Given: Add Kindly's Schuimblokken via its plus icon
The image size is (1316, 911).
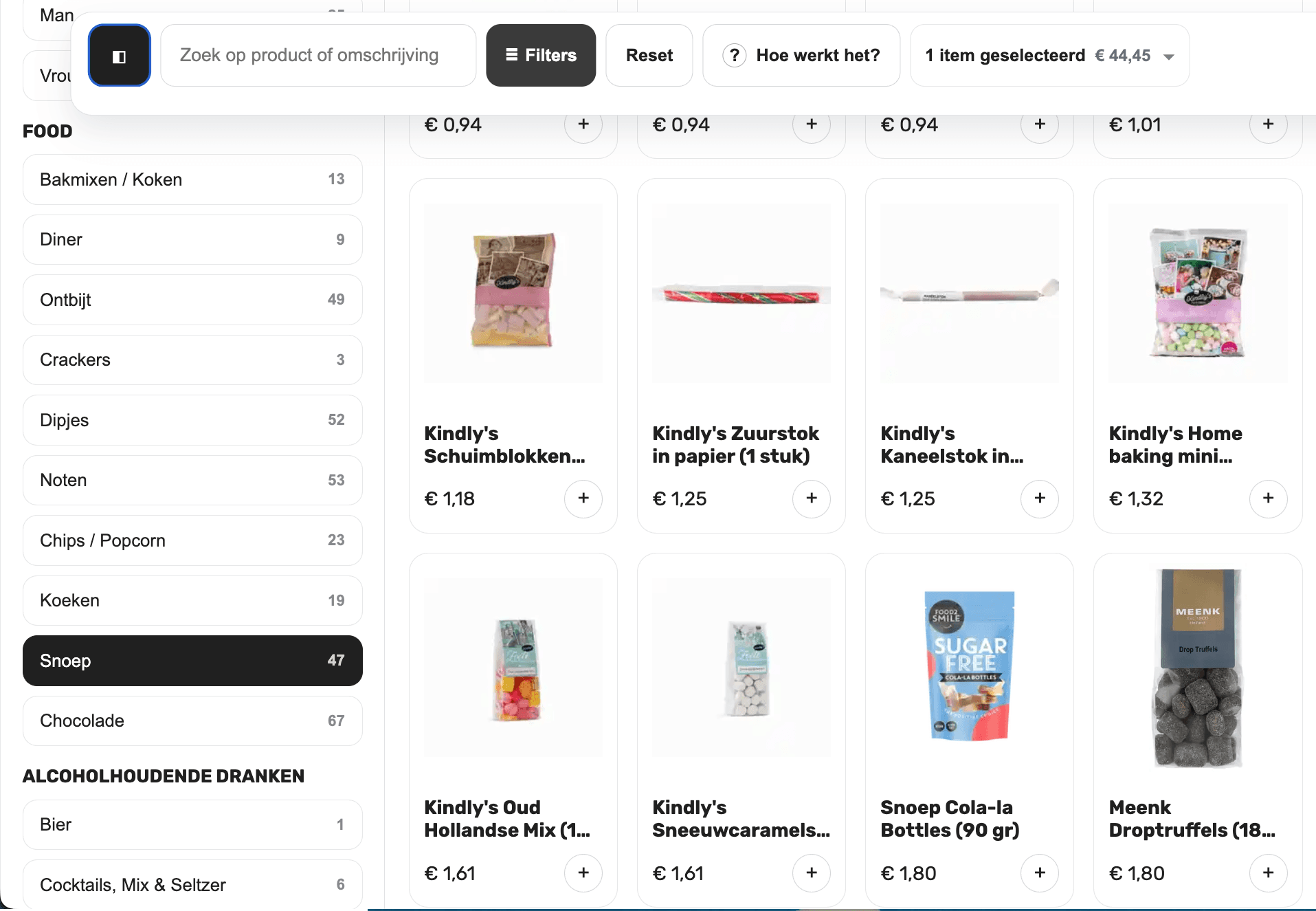Looking at the screenshot, I should 583,499.
